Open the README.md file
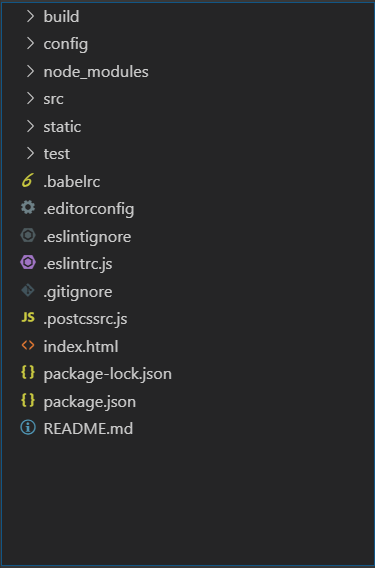 (x=187, y=428)
